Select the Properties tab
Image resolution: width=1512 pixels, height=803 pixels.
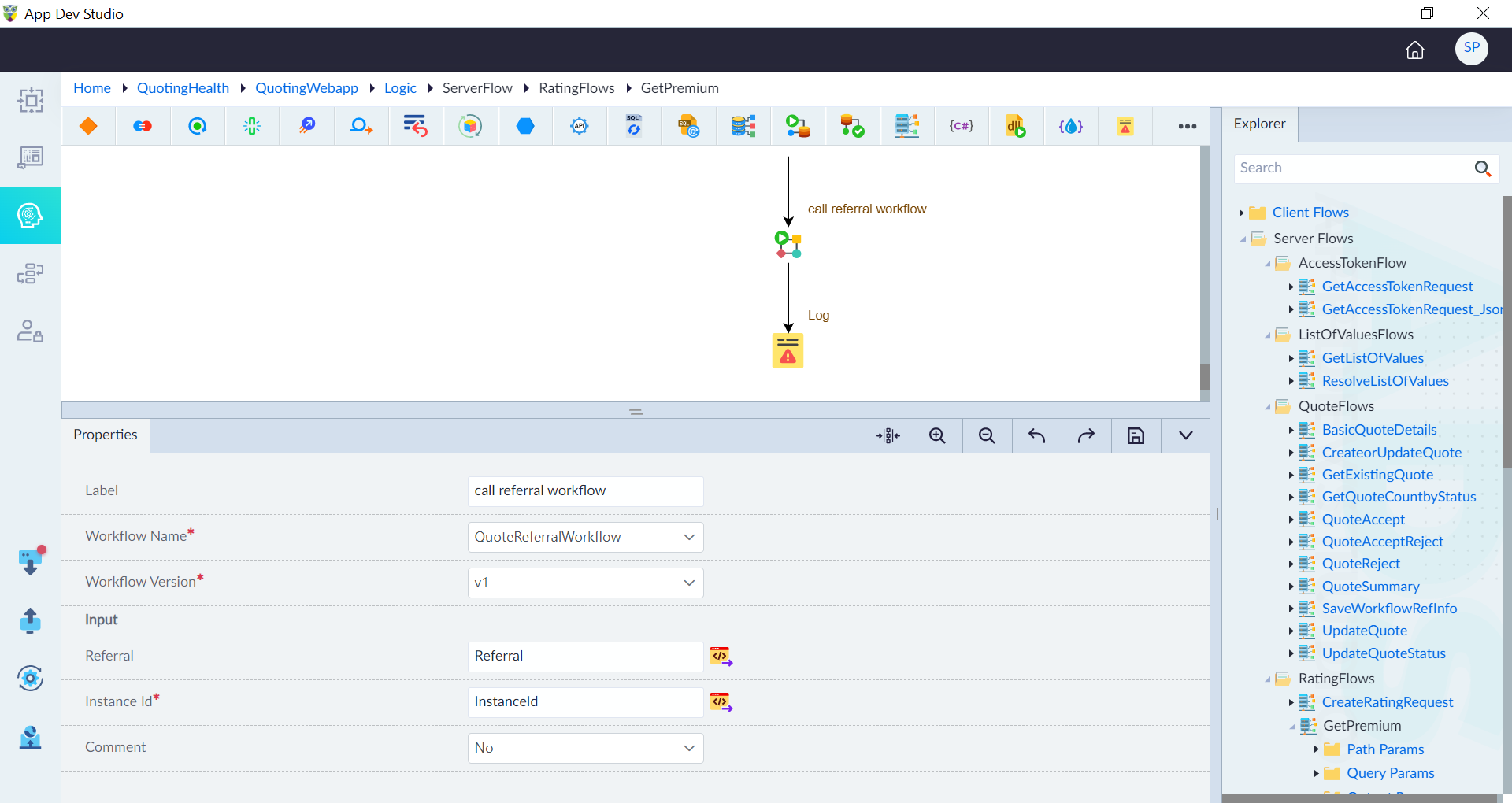106,435
